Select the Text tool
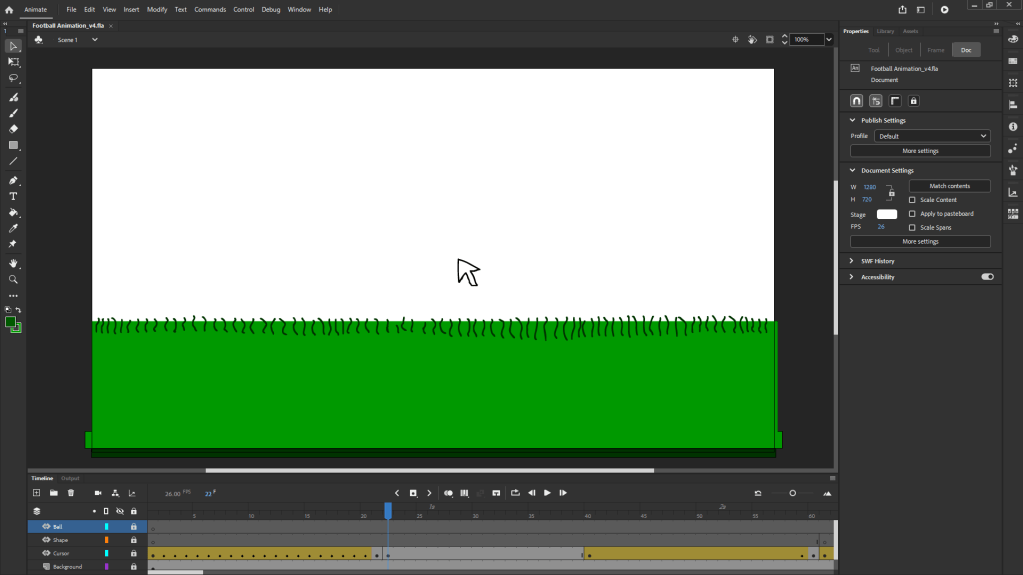The image size is (1023, 575). point(13,197)
